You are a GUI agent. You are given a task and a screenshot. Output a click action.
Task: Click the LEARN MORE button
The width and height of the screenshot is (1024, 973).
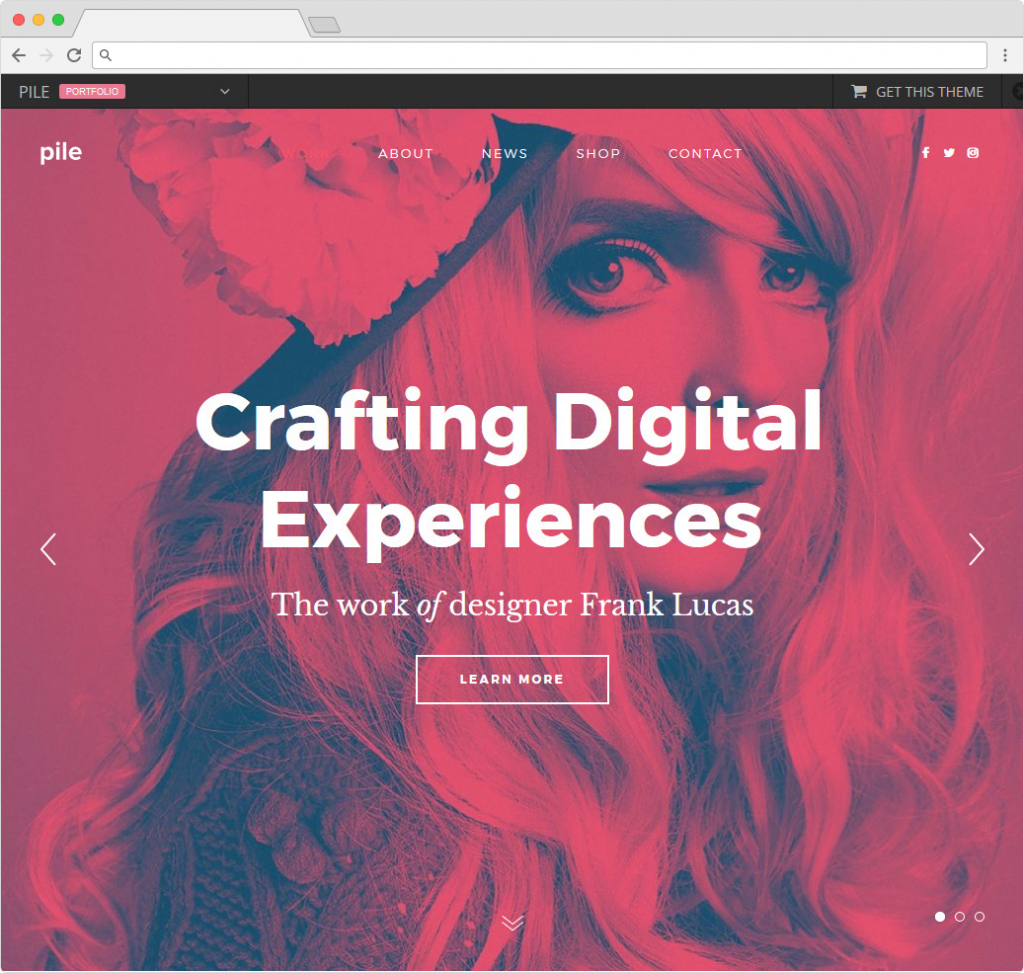coord(512,680)
